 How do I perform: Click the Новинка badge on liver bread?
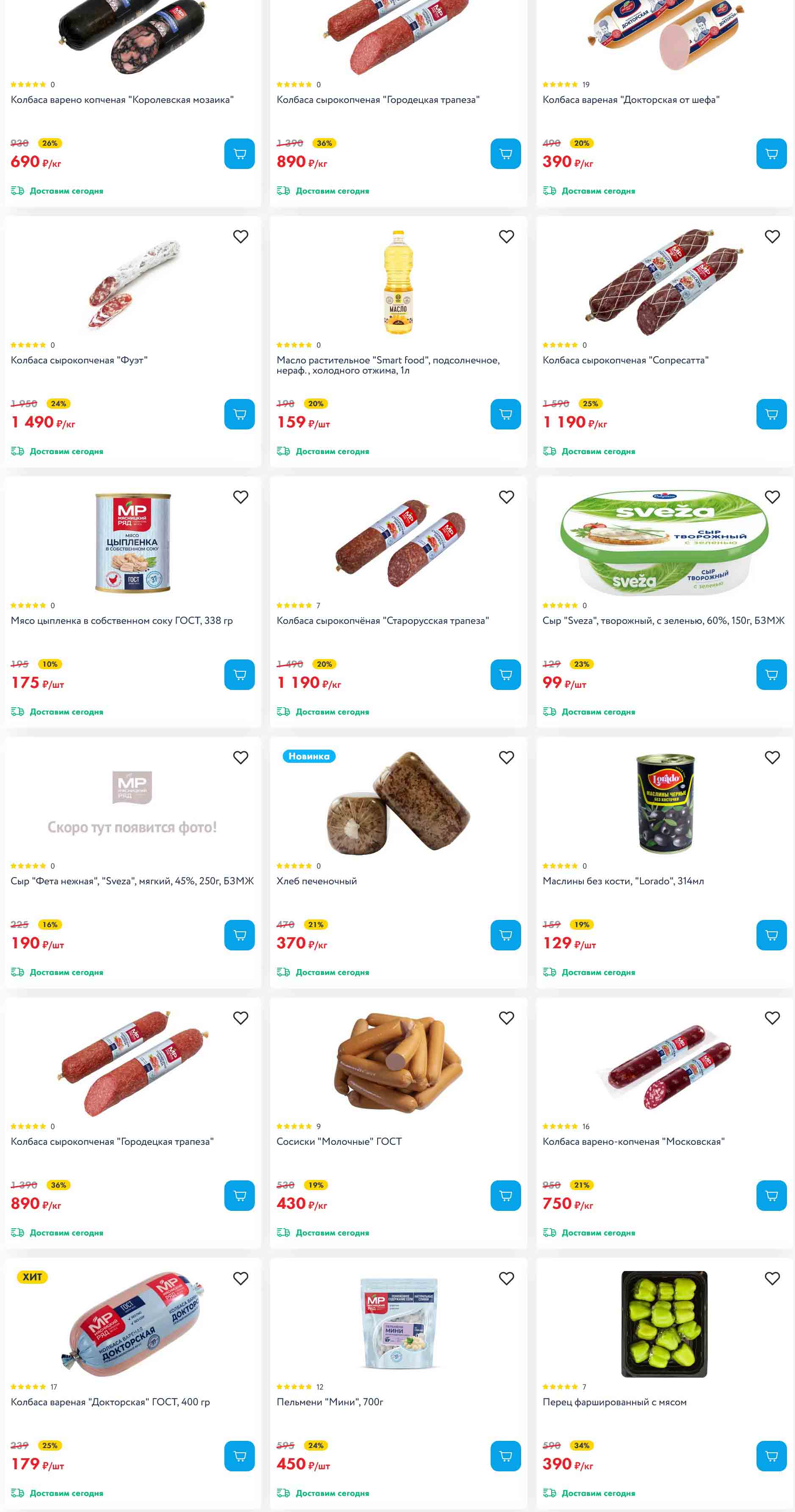[309, 756]
